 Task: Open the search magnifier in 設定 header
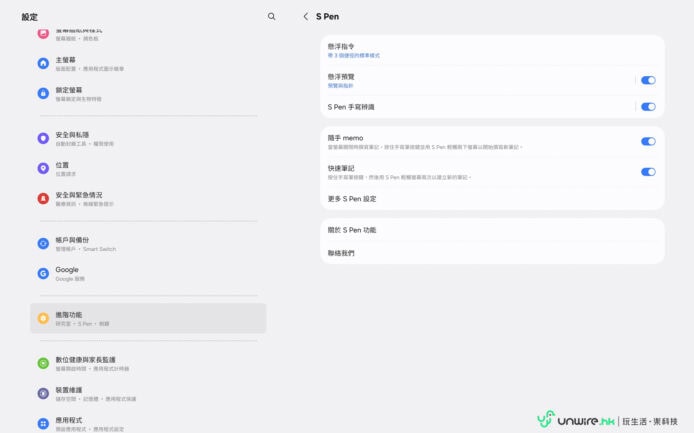point(271,16)
